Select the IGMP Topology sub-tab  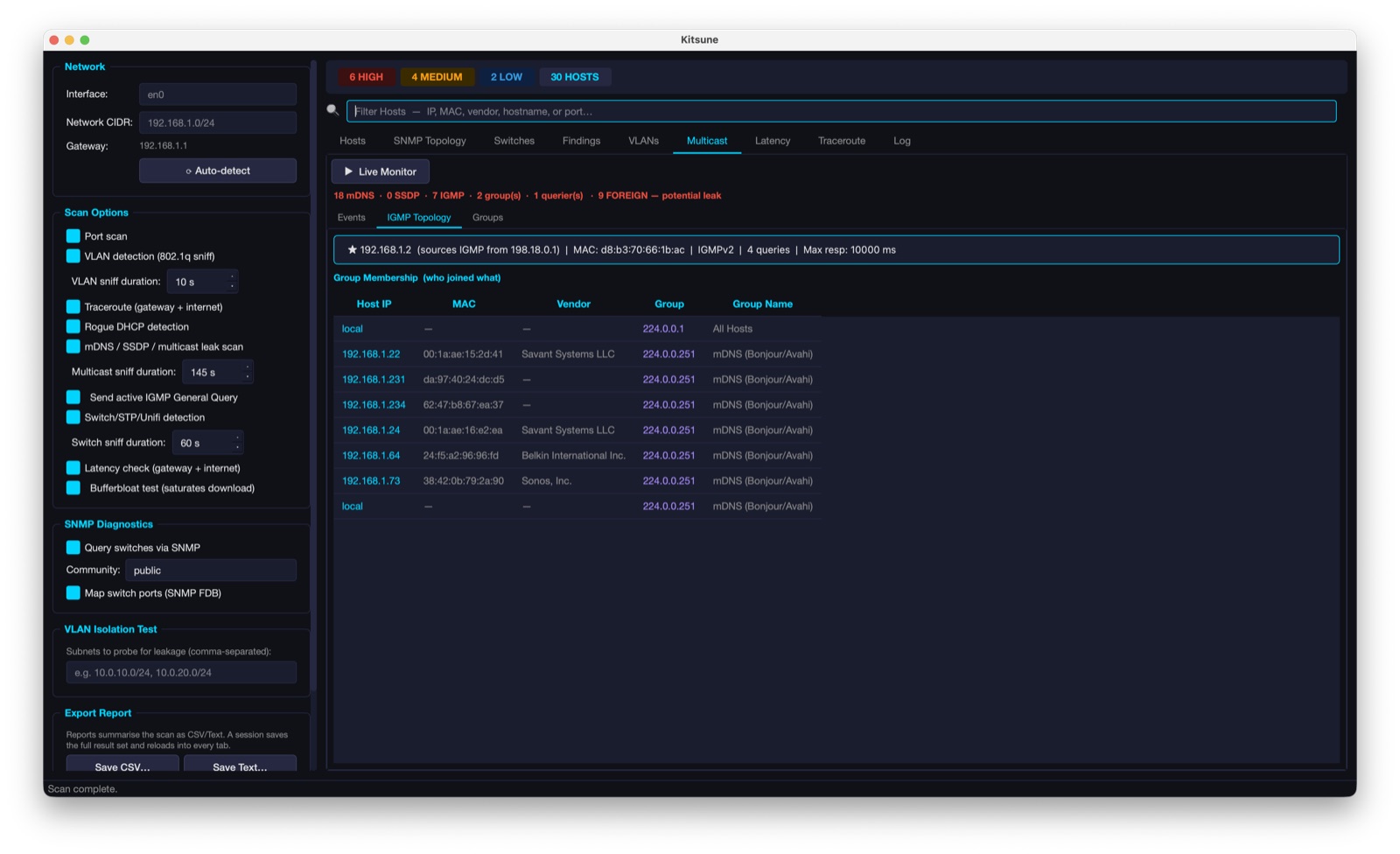pyautogui.click(x=419, y=218)
